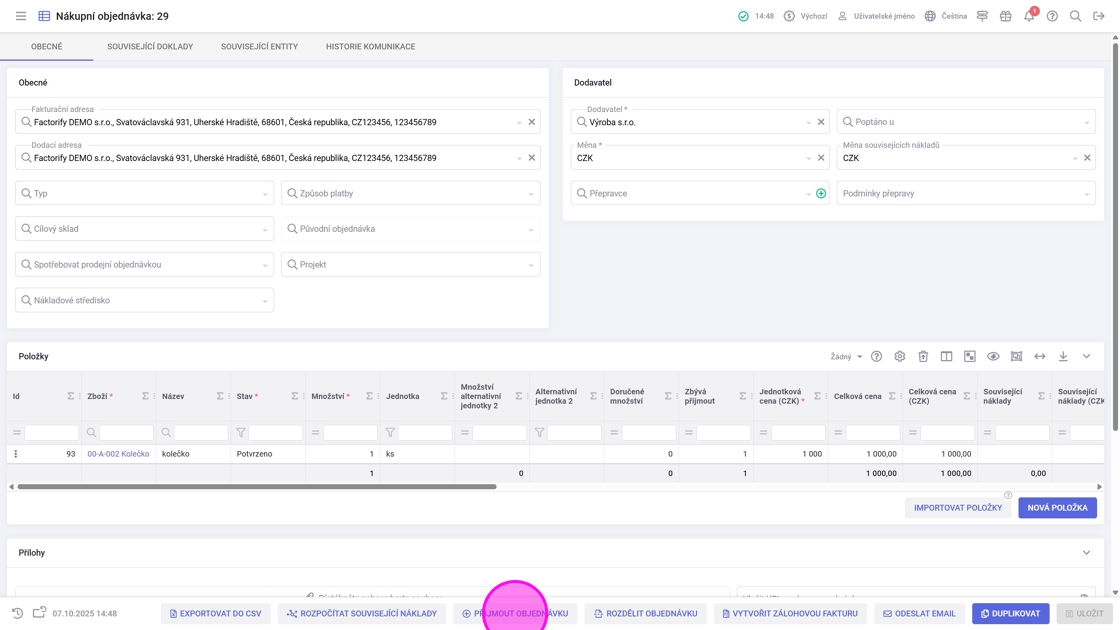This screenshot has height=630, width=1120.
Task: Click the logout arrow icon
Action: coord(1099,16)
